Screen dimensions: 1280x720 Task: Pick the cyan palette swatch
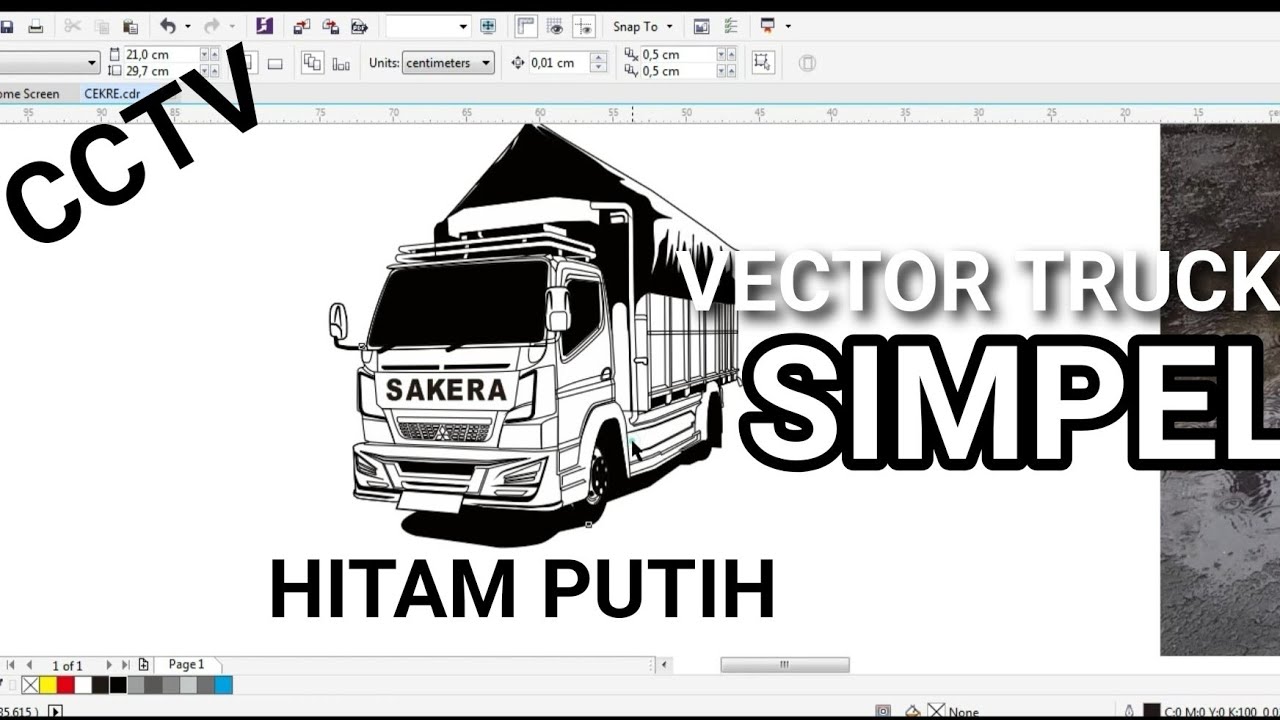pos(223,685)
